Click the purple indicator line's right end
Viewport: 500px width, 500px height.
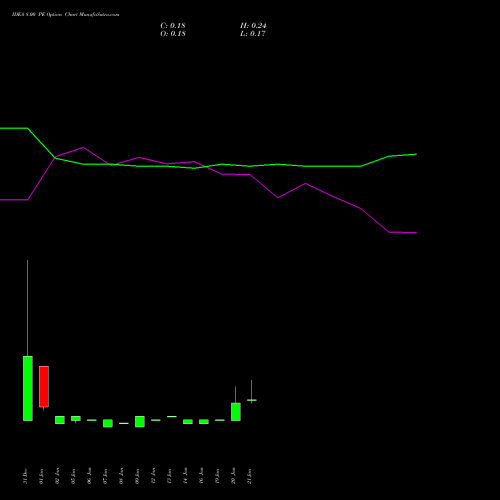[416, 233]
